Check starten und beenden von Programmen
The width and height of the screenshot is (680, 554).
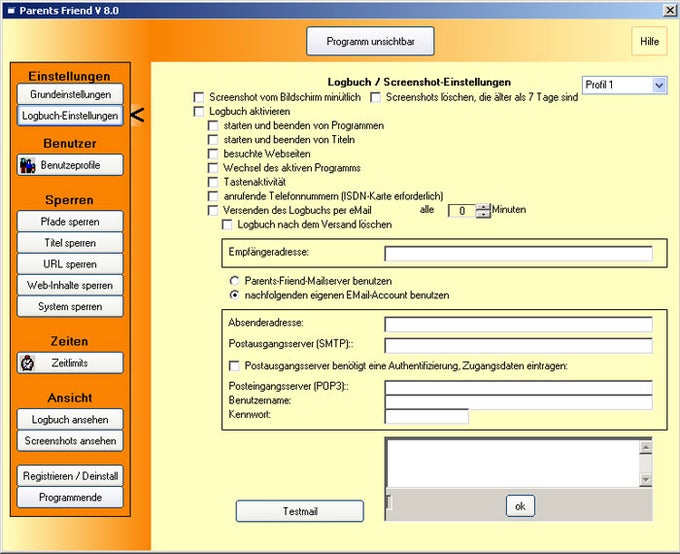pos(213,126)
